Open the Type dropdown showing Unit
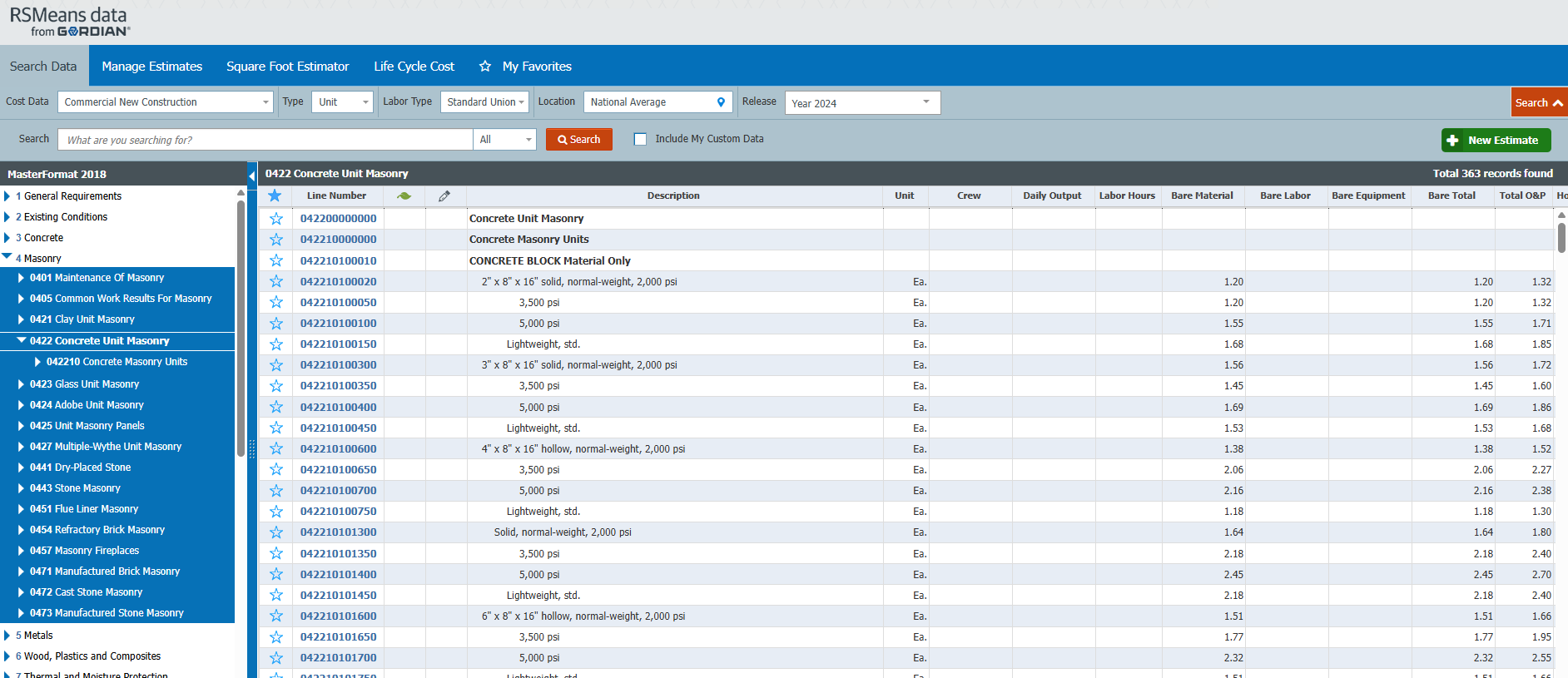Viewport: 1568px width, 678px height. tap(342, 101)
